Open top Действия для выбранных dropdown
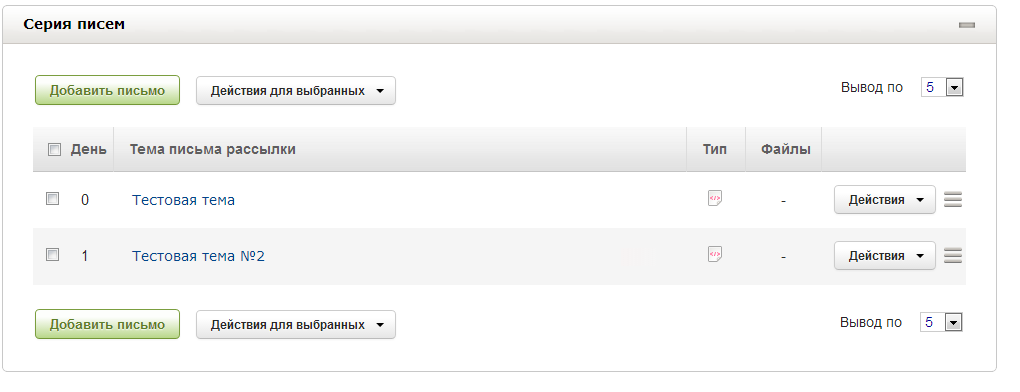The width and height of the screenshot is (1020, 392). [x=296, y=91]
